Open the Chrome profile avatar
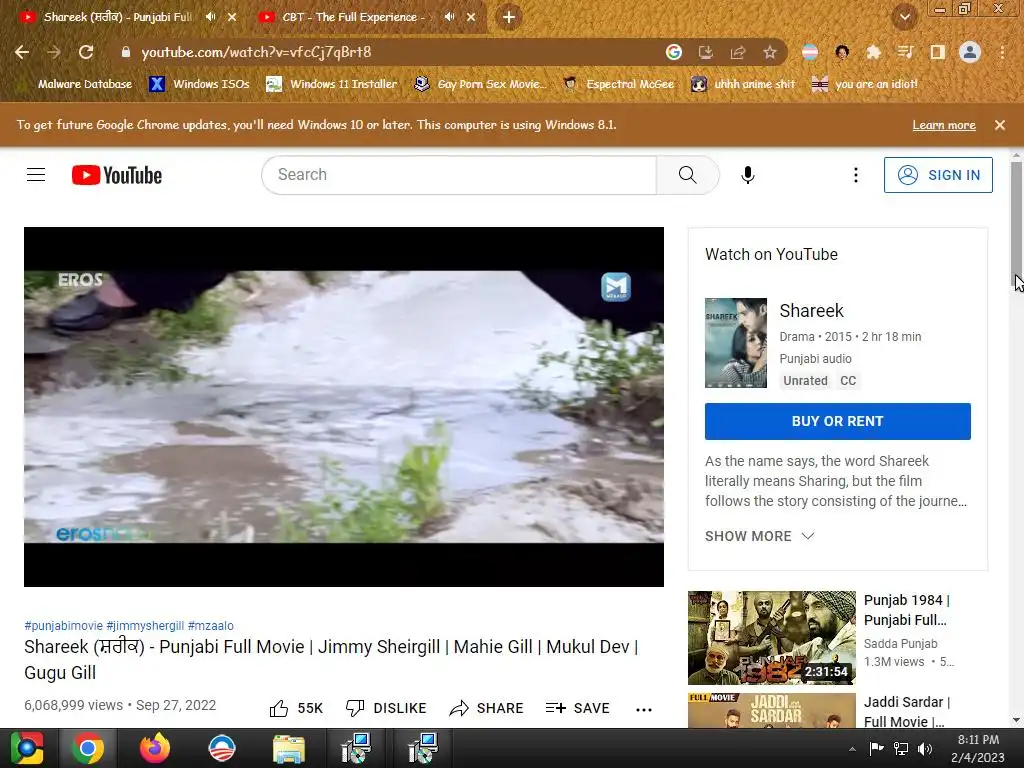 coord(970,52)
